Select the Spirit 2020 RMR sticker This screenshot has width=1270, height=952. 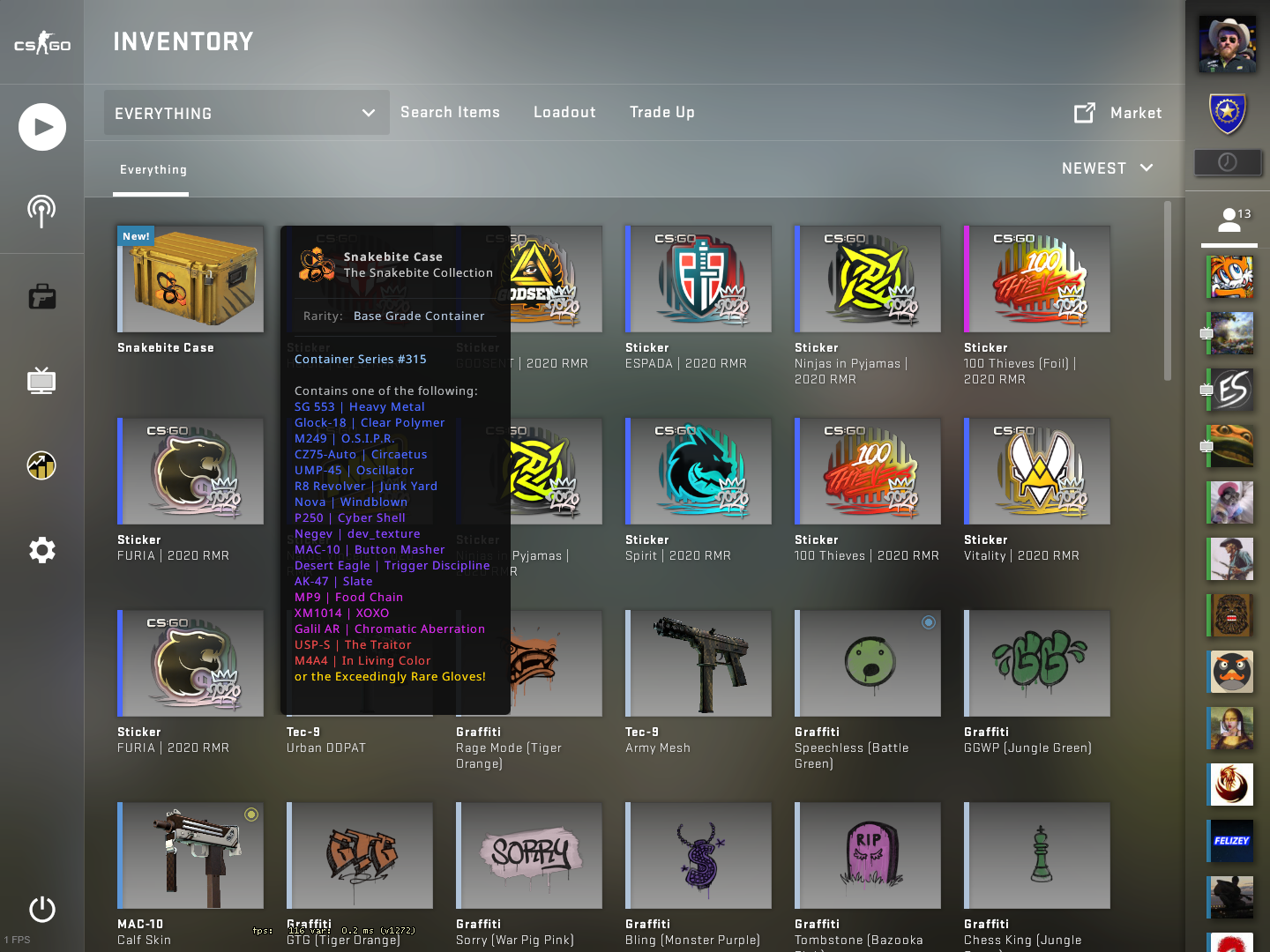(x=698, y=472)
